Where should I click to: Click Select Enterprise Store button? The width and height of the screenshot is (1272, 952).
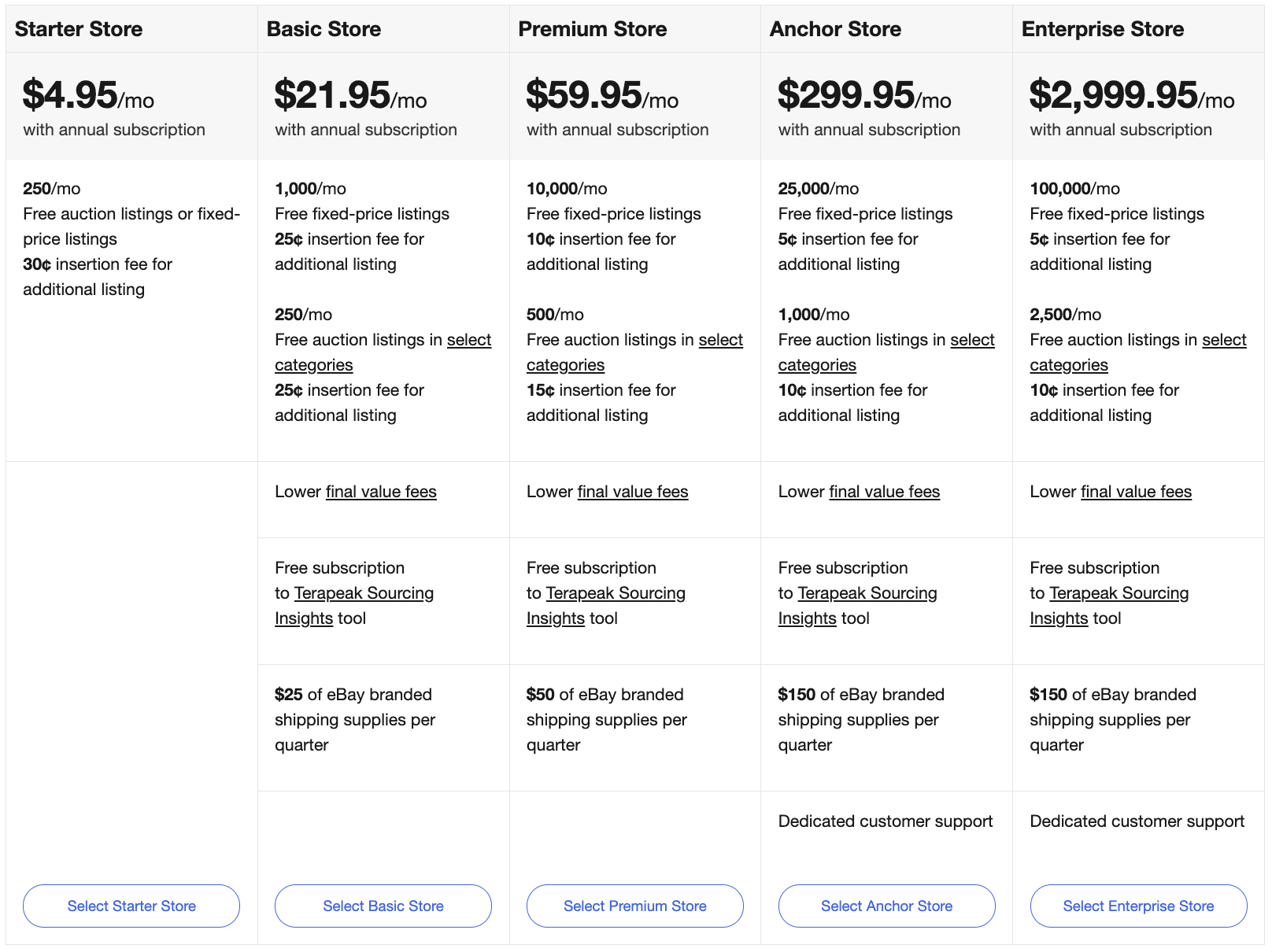point(1138,906)
